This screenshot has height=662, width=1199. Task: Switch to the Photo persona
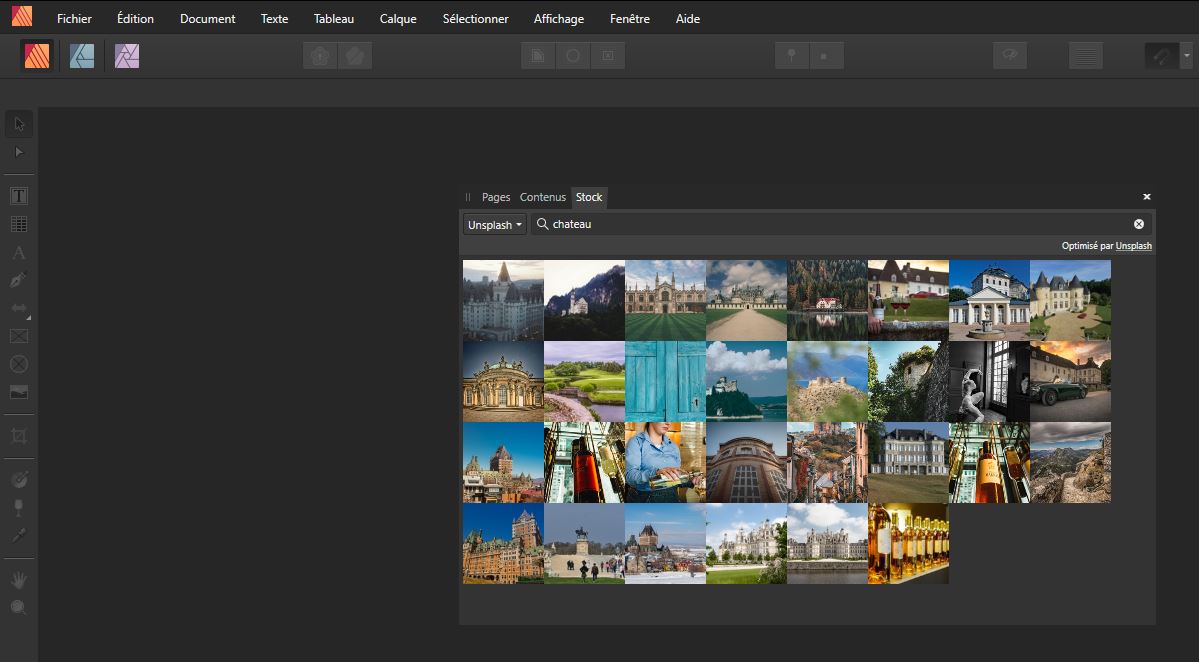click(127, 56)
